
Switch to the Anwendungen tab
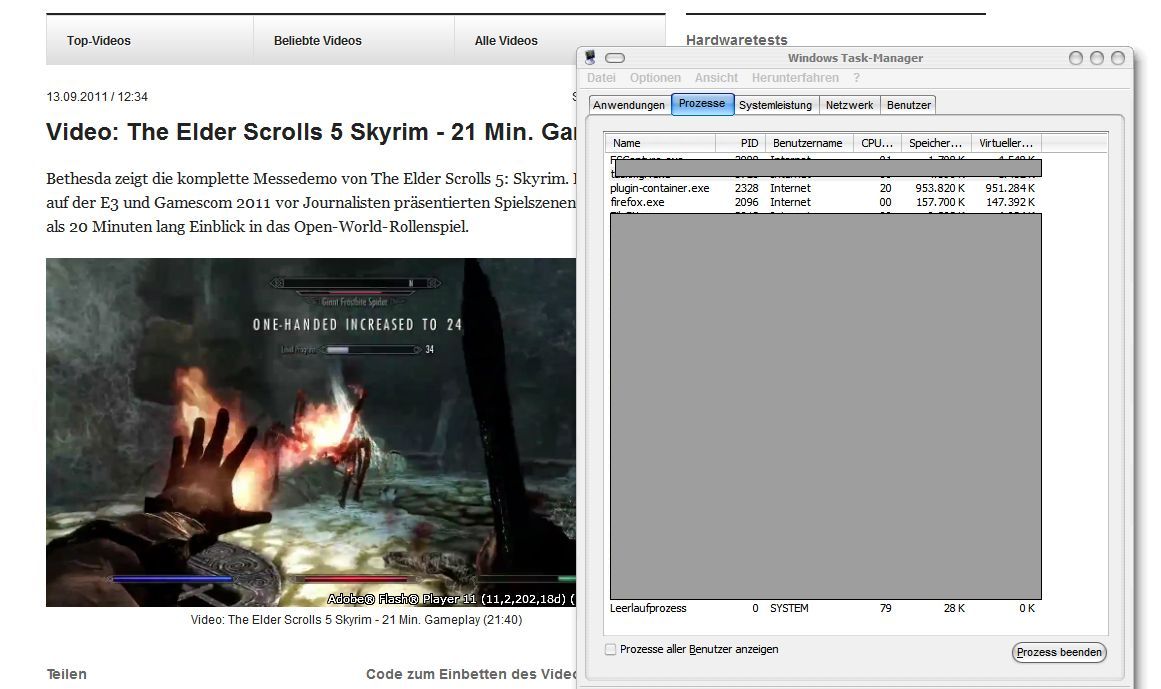coord(629,105)
